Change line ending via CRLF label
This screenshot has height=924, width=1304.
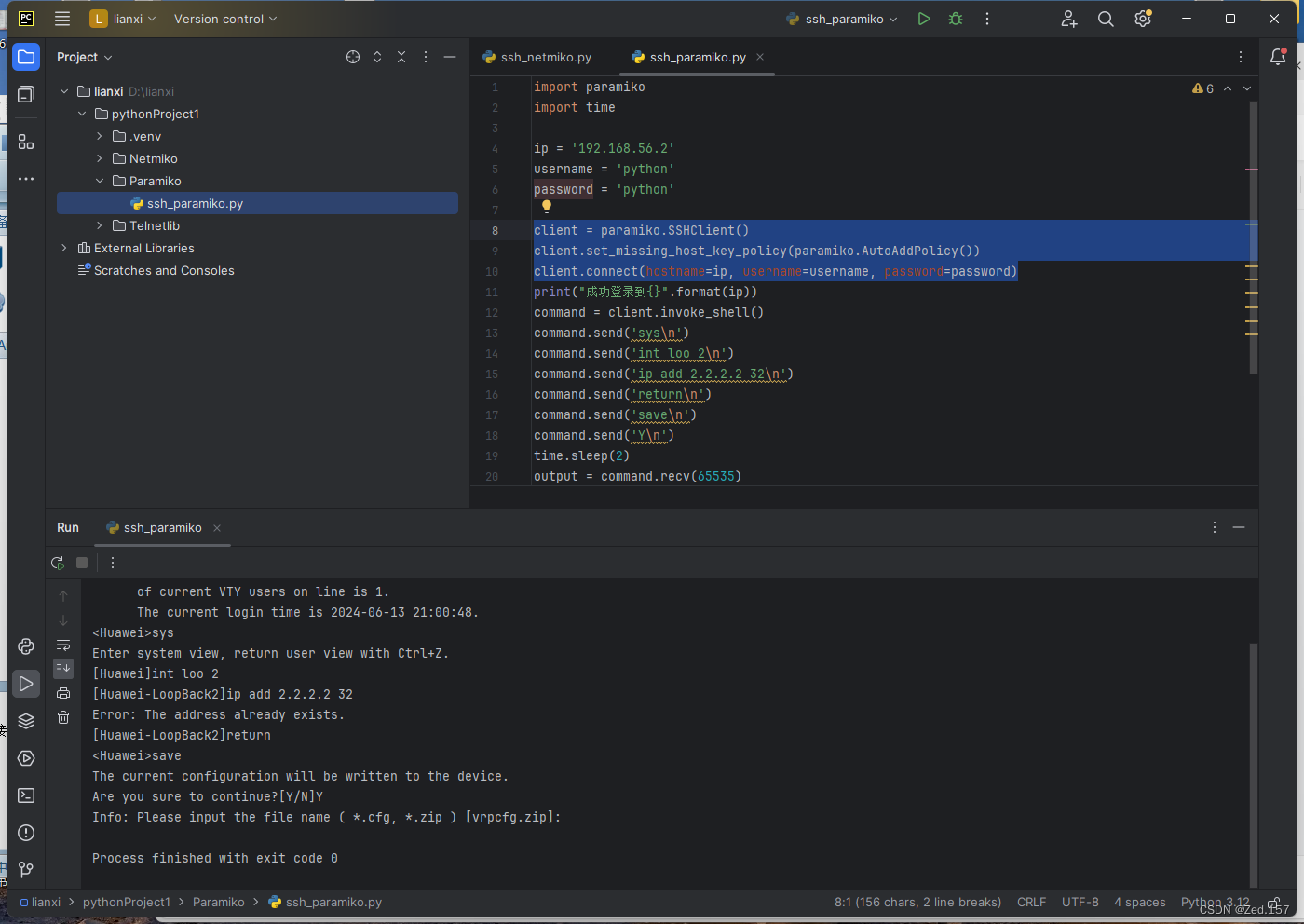coord(1031,902)
